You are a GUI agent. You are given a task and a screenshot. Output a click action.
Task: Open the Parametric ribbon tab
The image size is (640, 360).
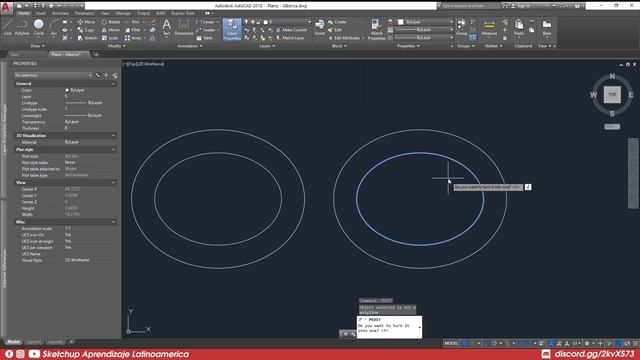(84, 13)
